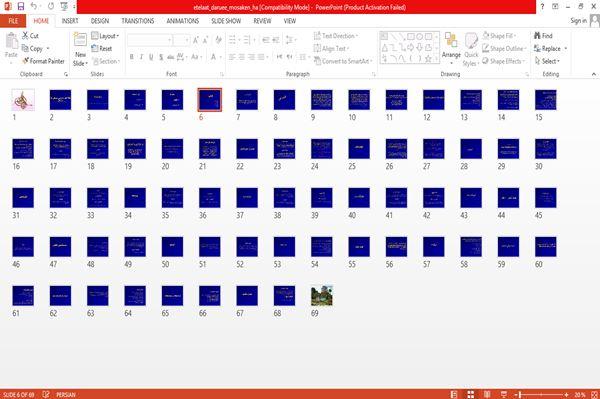Select slide 22 thumbnail

pos(247,148)
